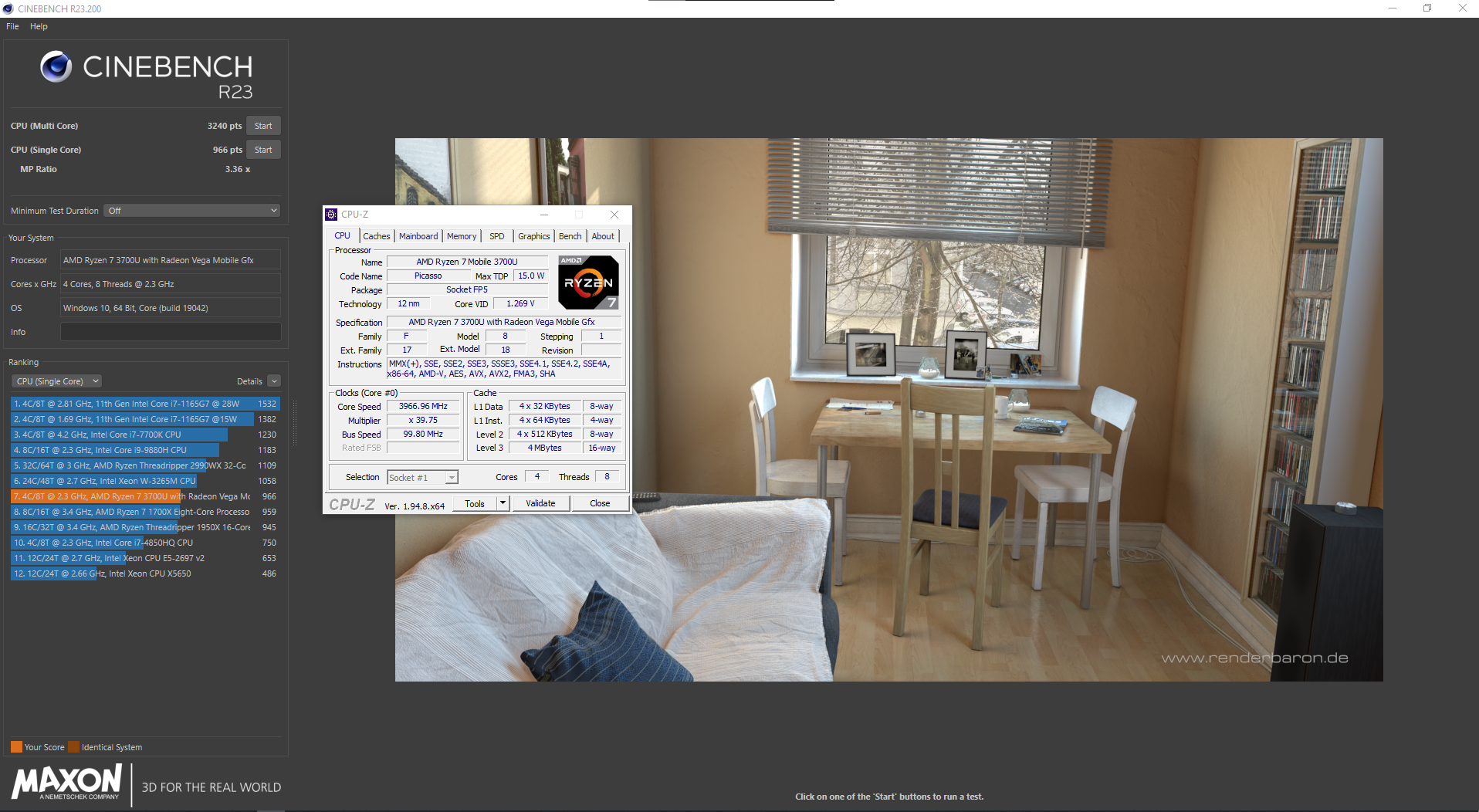
Task: Select the Intel Core i7-7700K ranking entry
Action: point(145,435)
